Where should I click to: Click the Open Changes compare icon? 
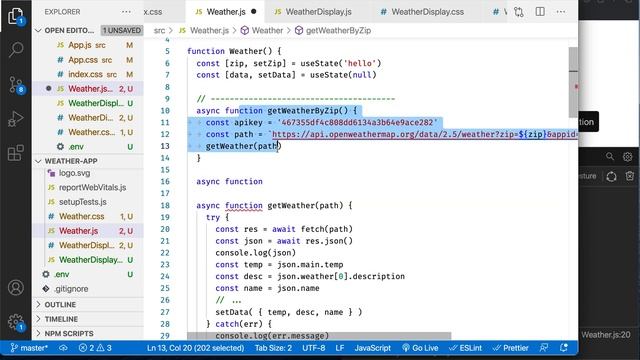point(519,12)
